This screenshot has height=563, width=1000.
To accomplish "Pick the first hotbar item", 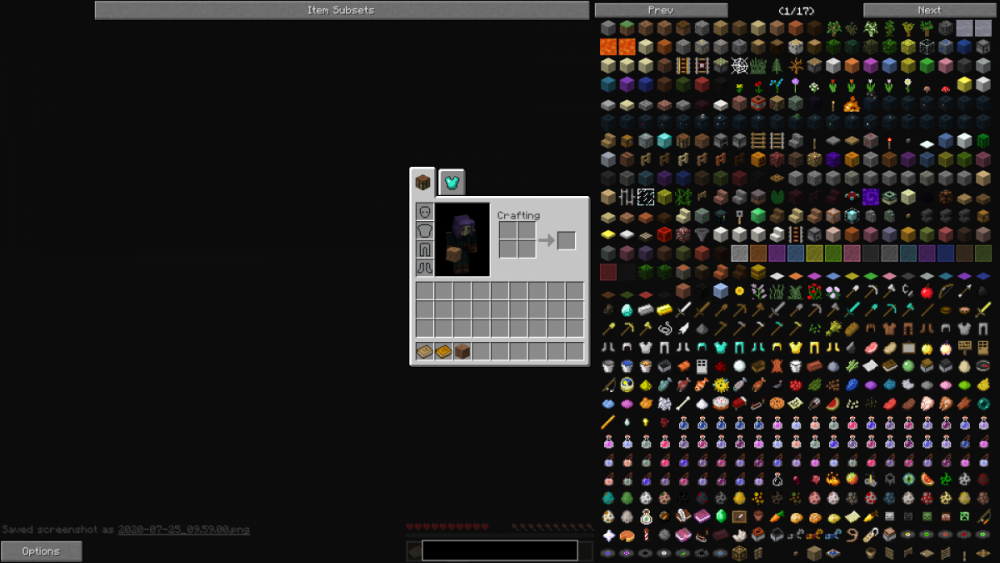I will click(x=424, y=351).
